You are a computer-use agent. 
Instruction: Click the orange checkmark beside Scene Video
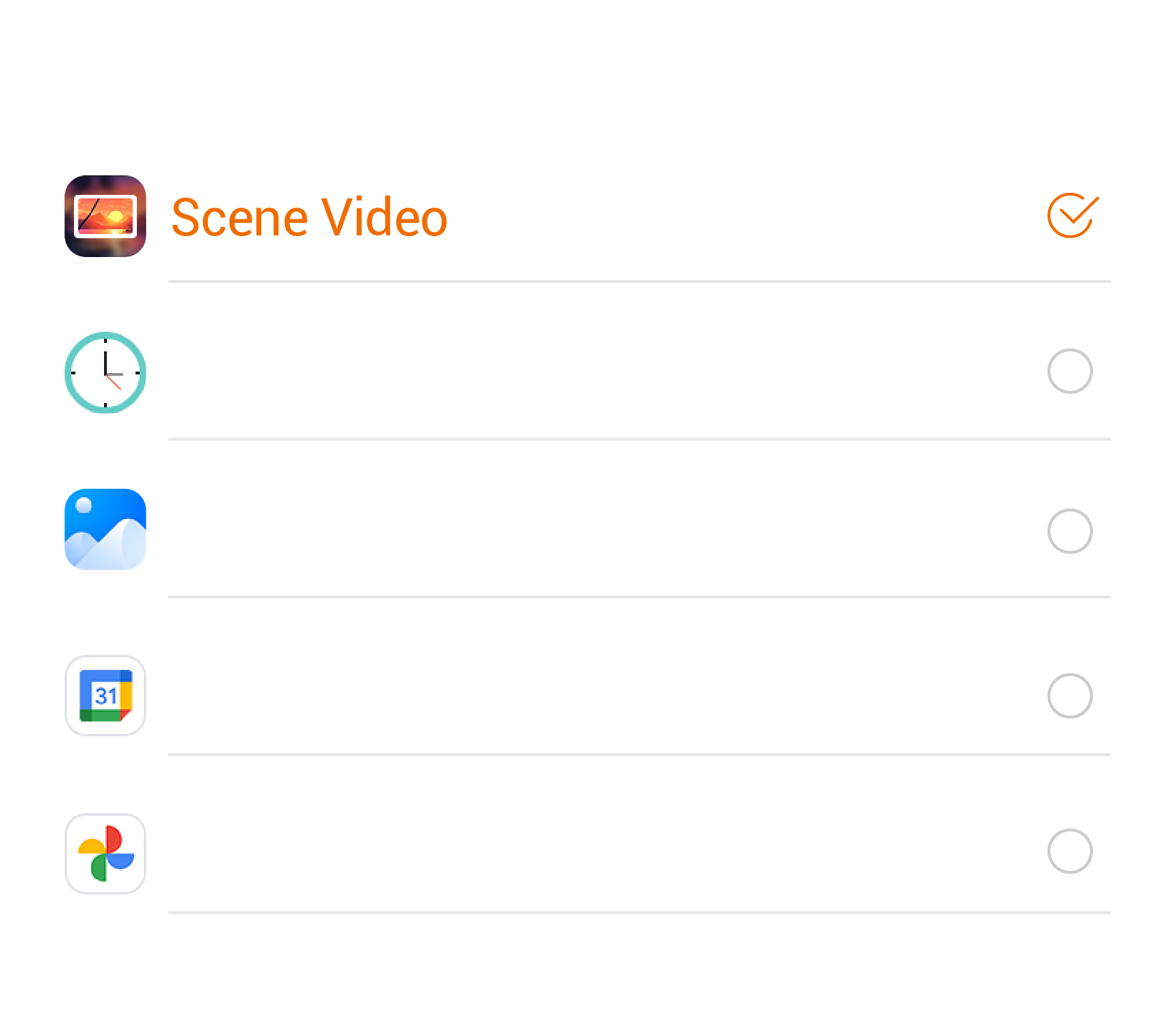coord(1072,215)
